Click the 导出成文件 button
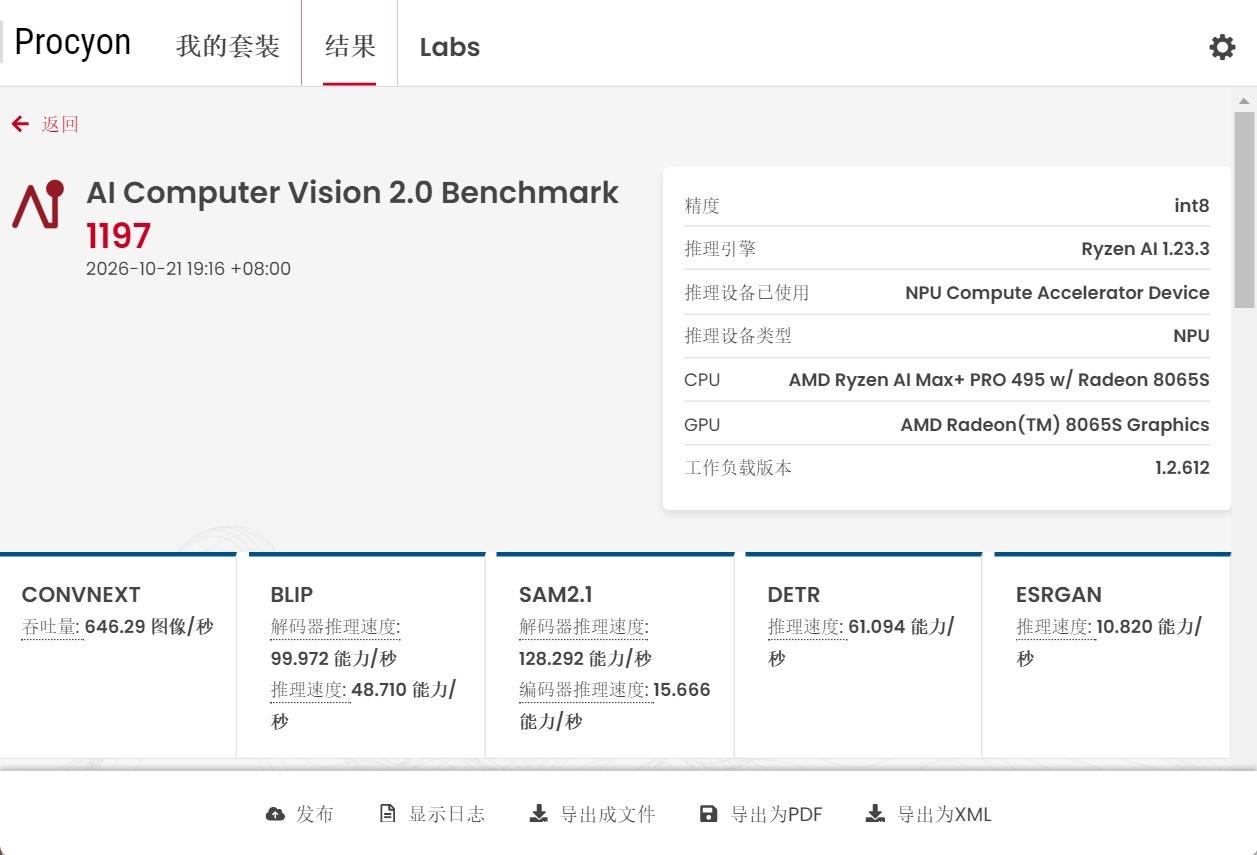This screenshot has height=855, width=1257. click(x=592, y=814)
